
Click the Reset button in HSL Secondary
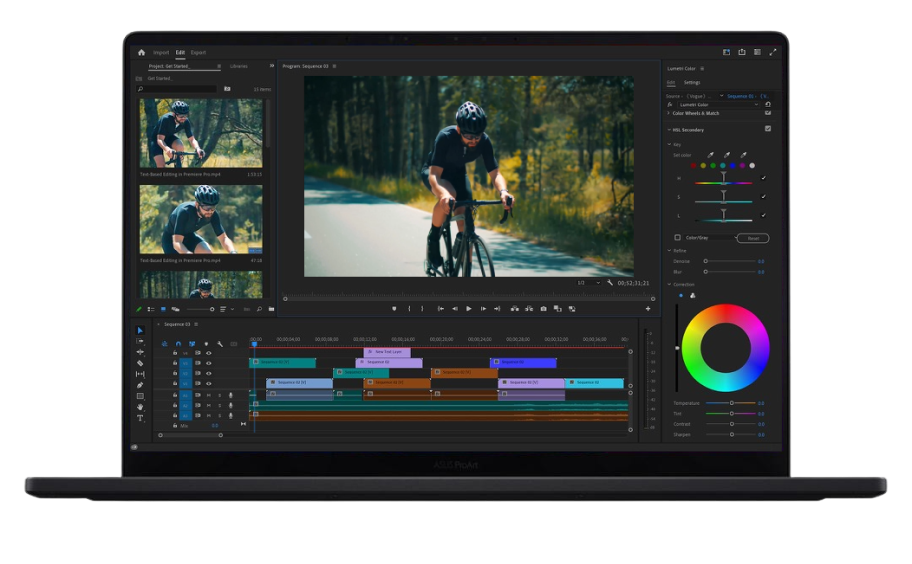(x=752, y=238)
